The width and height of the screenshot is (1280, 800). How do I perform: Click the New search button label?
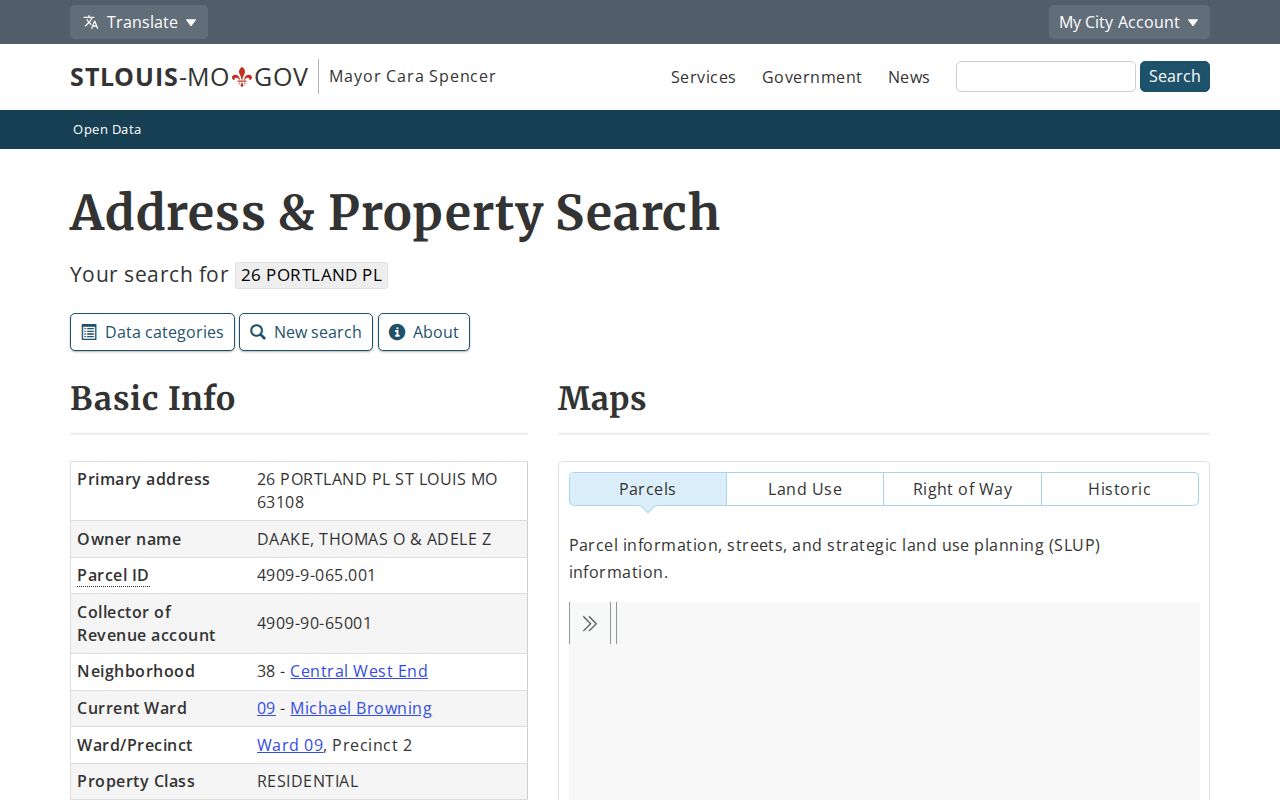tap(318, 332)
